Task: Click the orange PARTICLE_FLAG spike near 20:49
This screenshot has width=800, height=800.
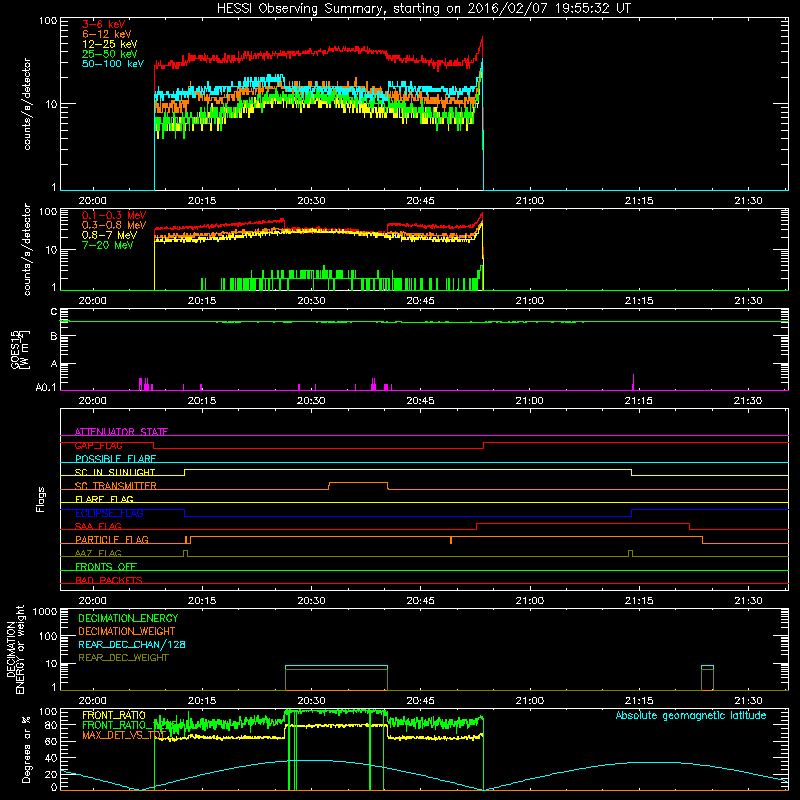Action: tap(451, 540)
